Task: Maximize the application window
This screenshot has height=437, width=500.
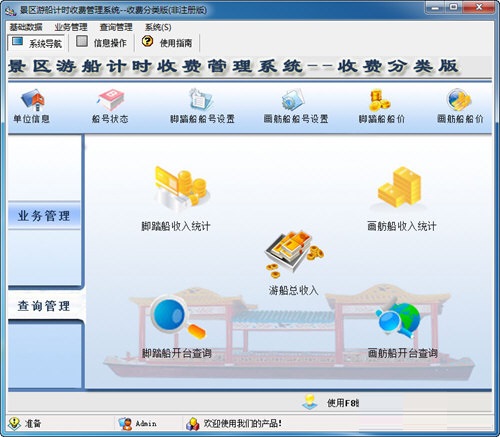Action: click(453, 7)
